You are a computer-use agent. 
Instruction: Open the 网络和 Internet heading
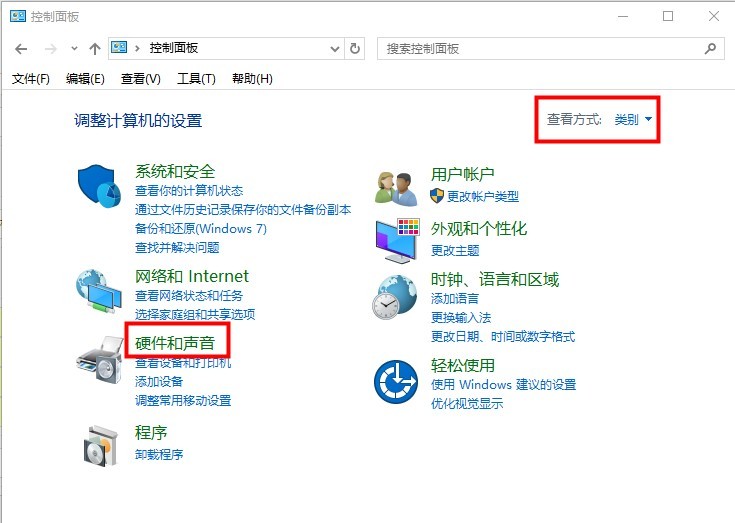[x=192, y=276]
